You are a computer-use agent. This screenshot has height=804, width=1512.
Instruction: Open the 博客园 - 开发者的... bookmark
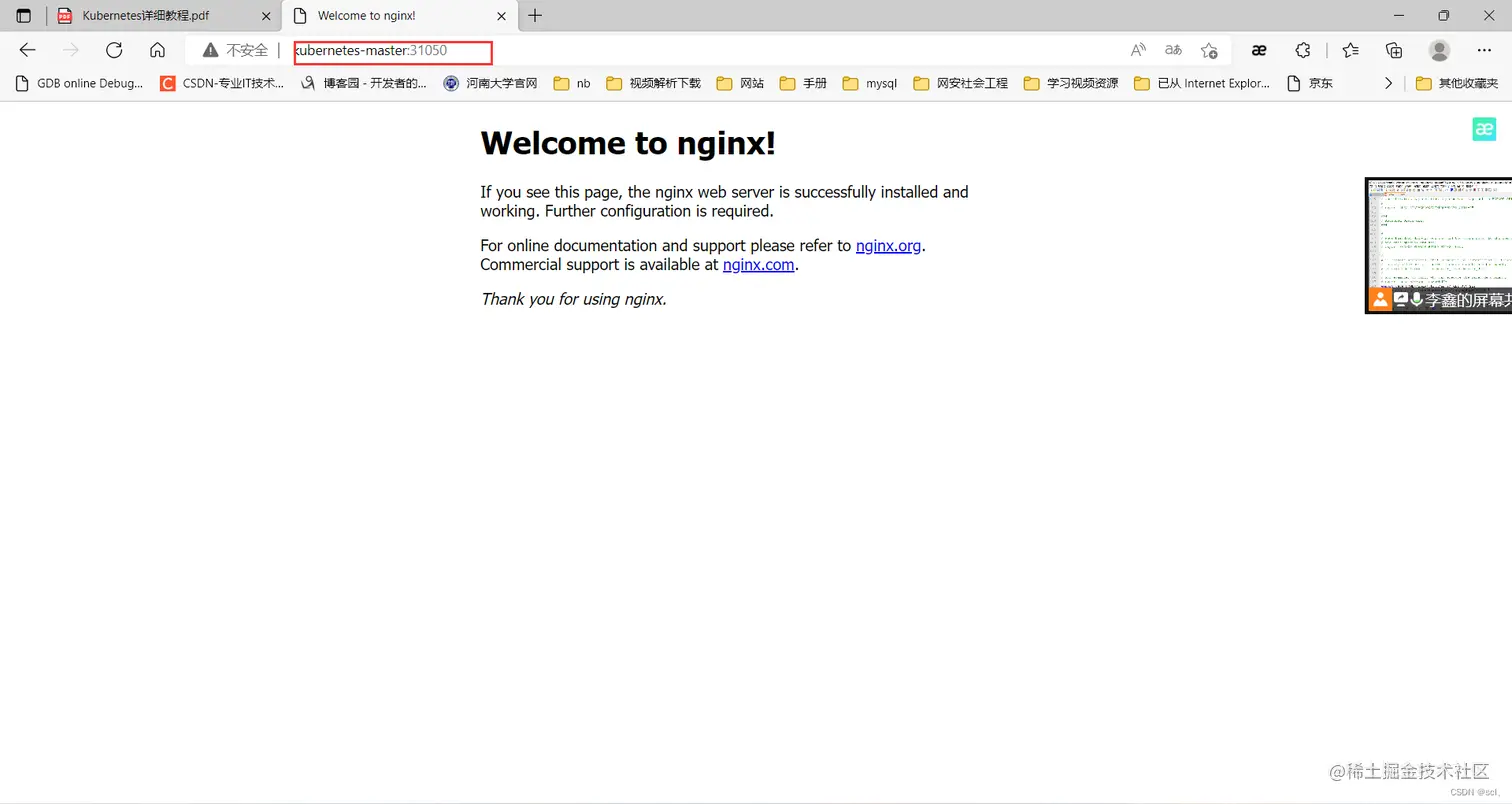click(365, 83)
